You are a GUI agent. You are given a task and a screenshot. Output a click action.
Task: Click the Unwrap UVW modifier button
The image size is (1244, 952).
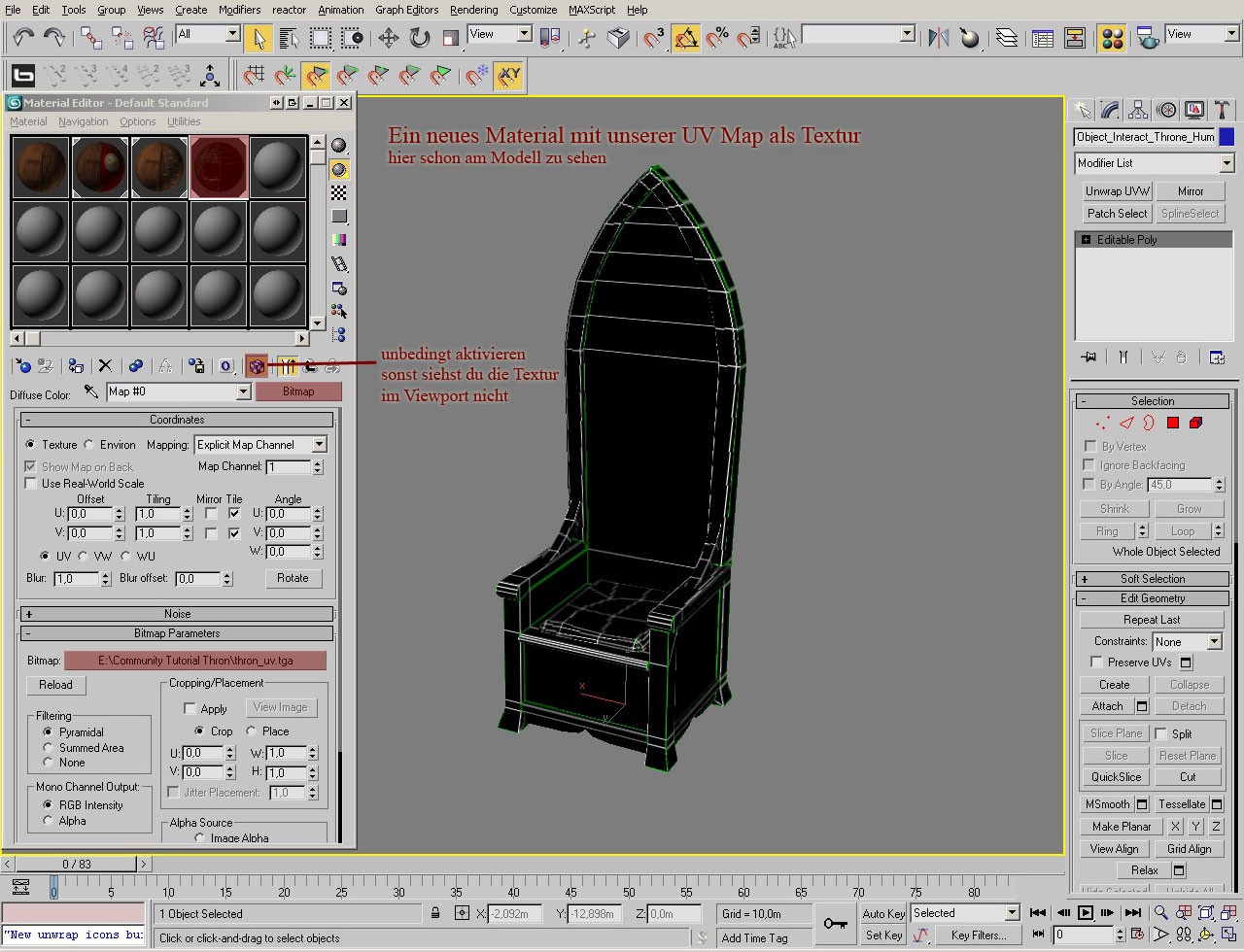coord(1118,191)
